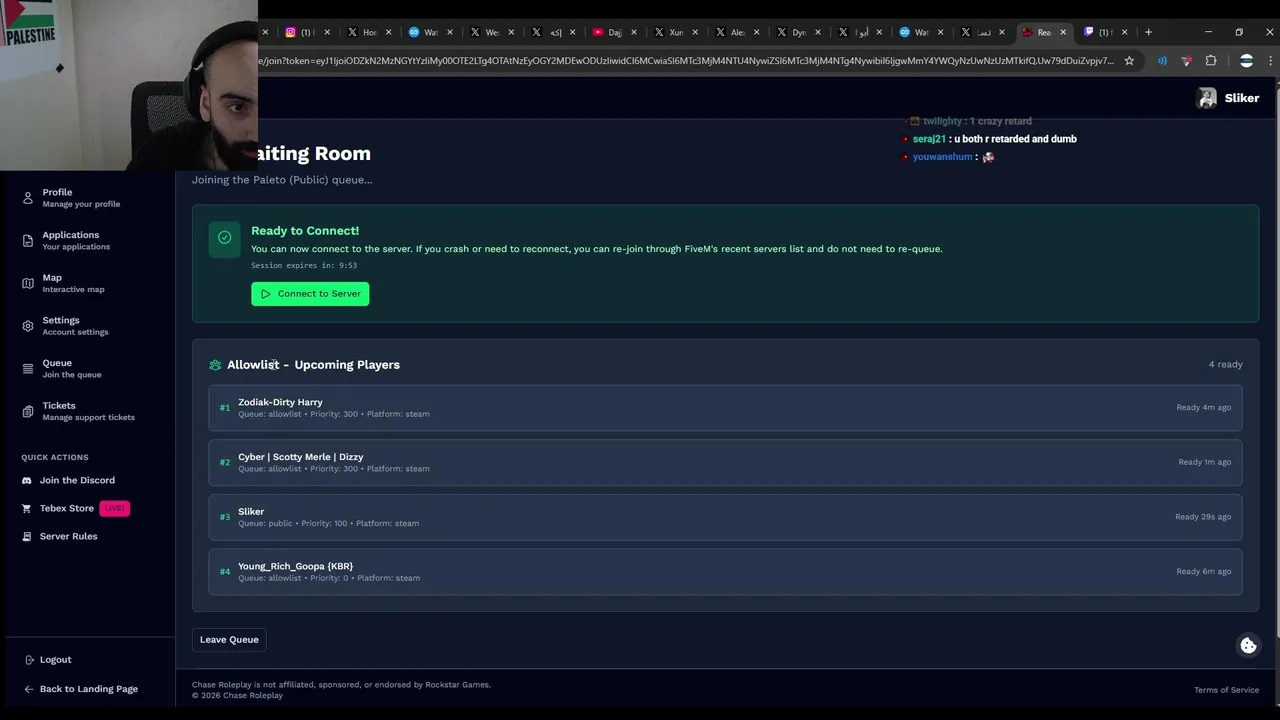Open the Terms of Service link
The image size is (1280, 720).
tap(1226, 690)
